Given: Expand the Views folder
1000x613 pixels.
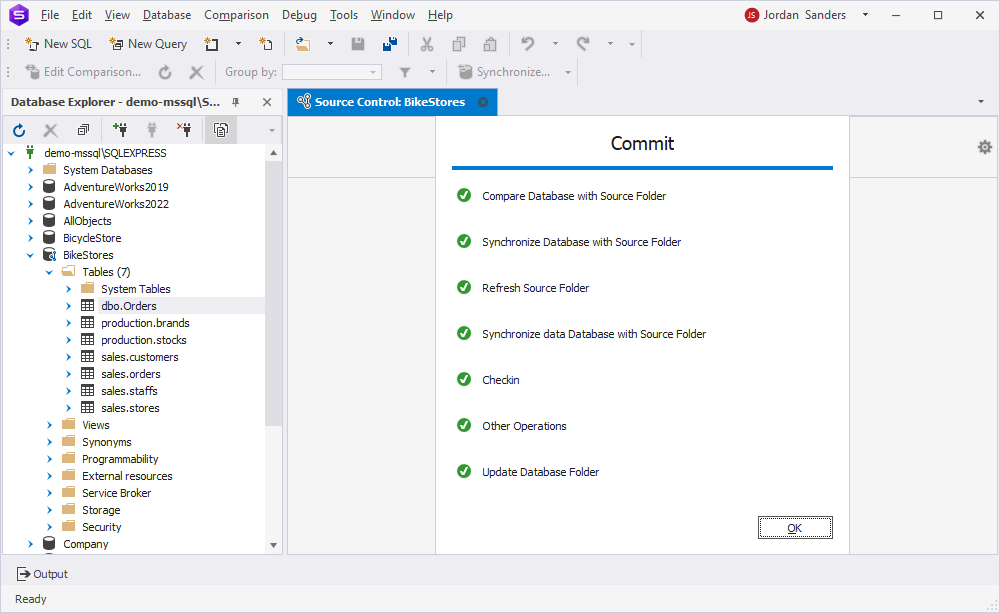Looking at the screenshot, I should (x=49, y=425).
